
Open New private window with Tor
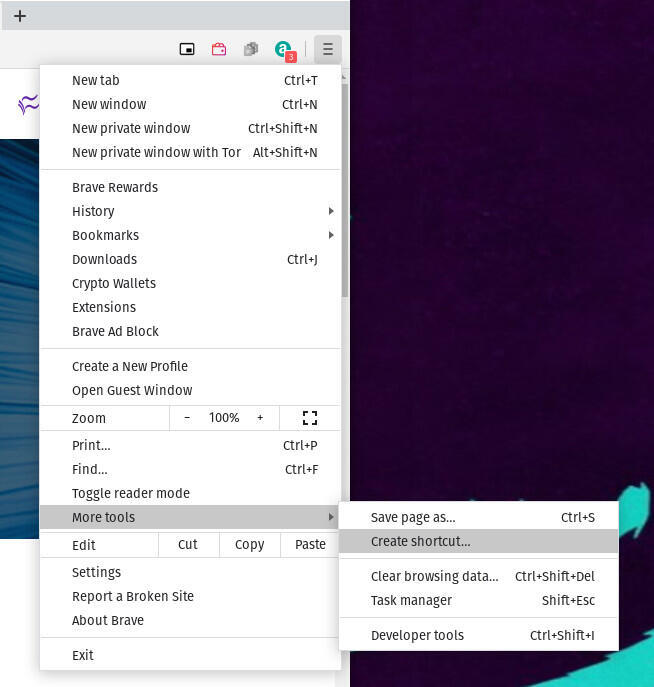190,152
